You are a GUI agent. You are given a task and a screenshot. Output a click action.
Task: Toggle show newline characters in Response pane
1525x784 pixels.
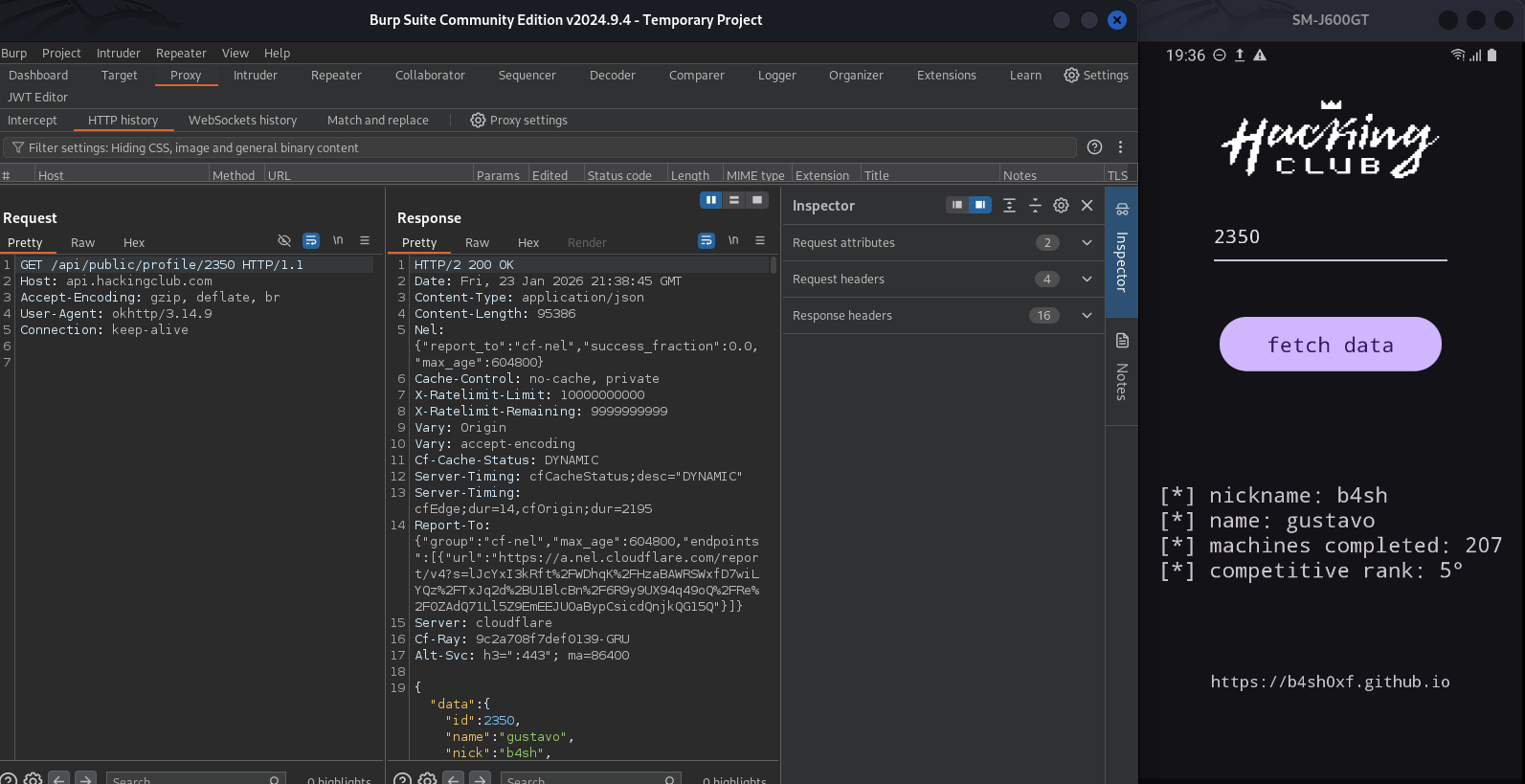[x=733, y=240]
